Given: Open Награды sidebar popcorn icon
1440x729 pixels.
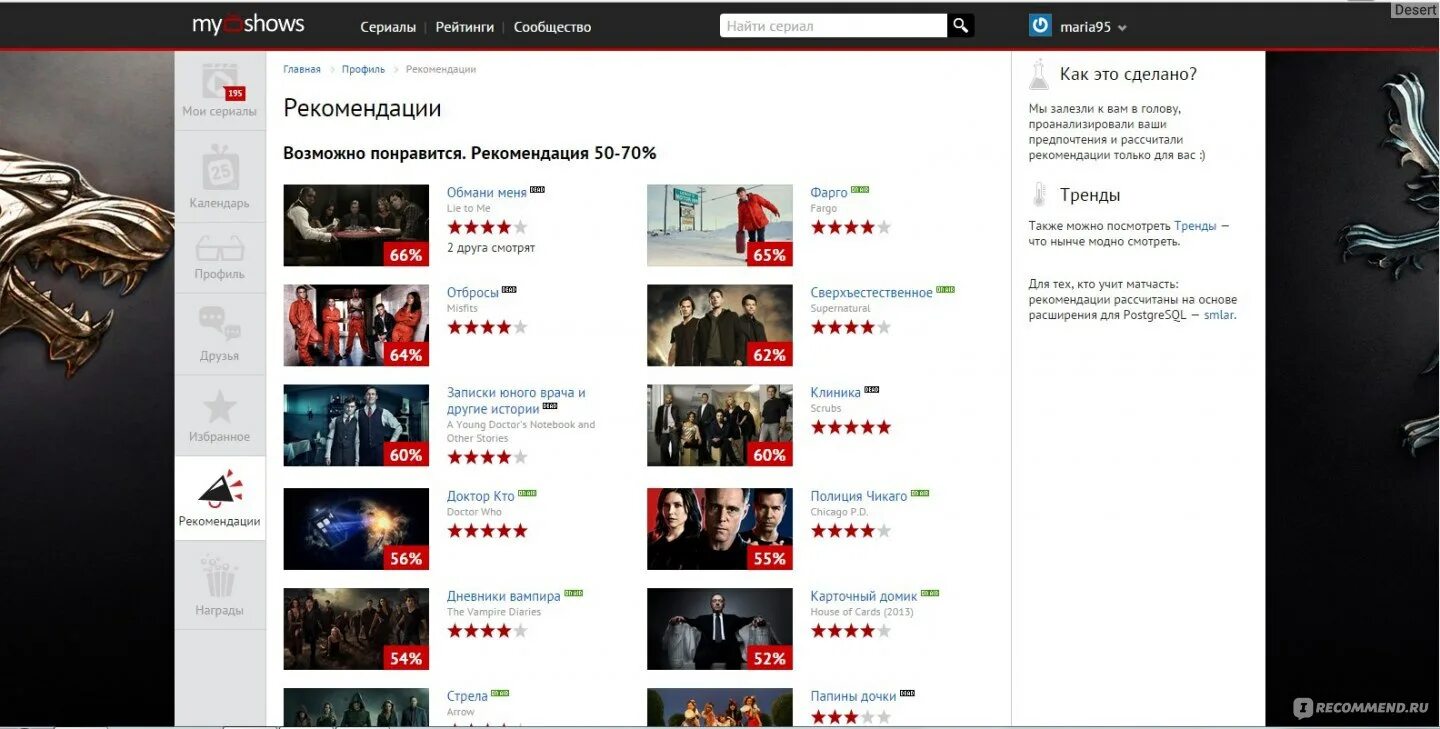Looking at the screenshot, I should (x=220, y=577).
